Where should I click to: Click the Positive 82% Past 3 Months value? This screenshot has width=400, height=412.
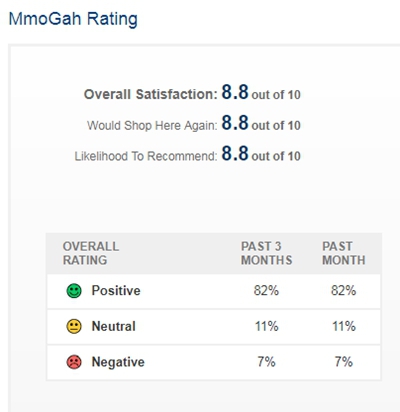coord(266,291)
